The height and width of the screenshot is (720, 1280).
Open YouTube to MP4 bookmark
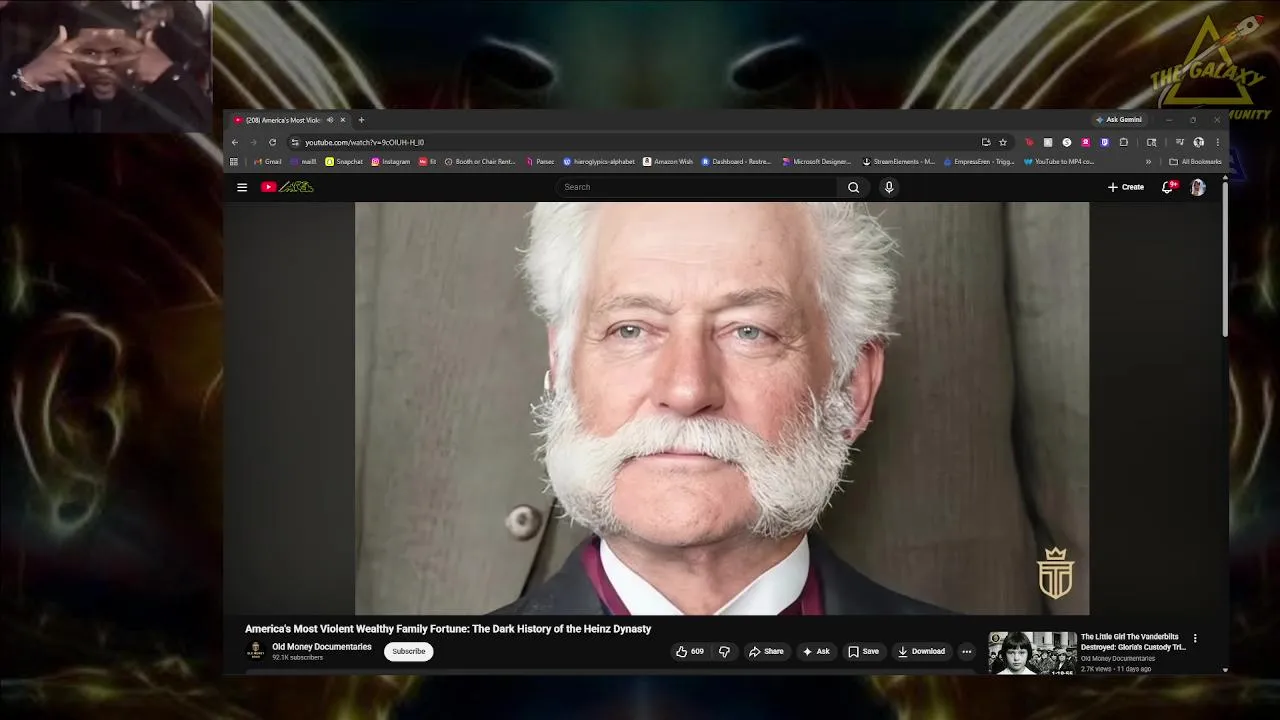1059,161
